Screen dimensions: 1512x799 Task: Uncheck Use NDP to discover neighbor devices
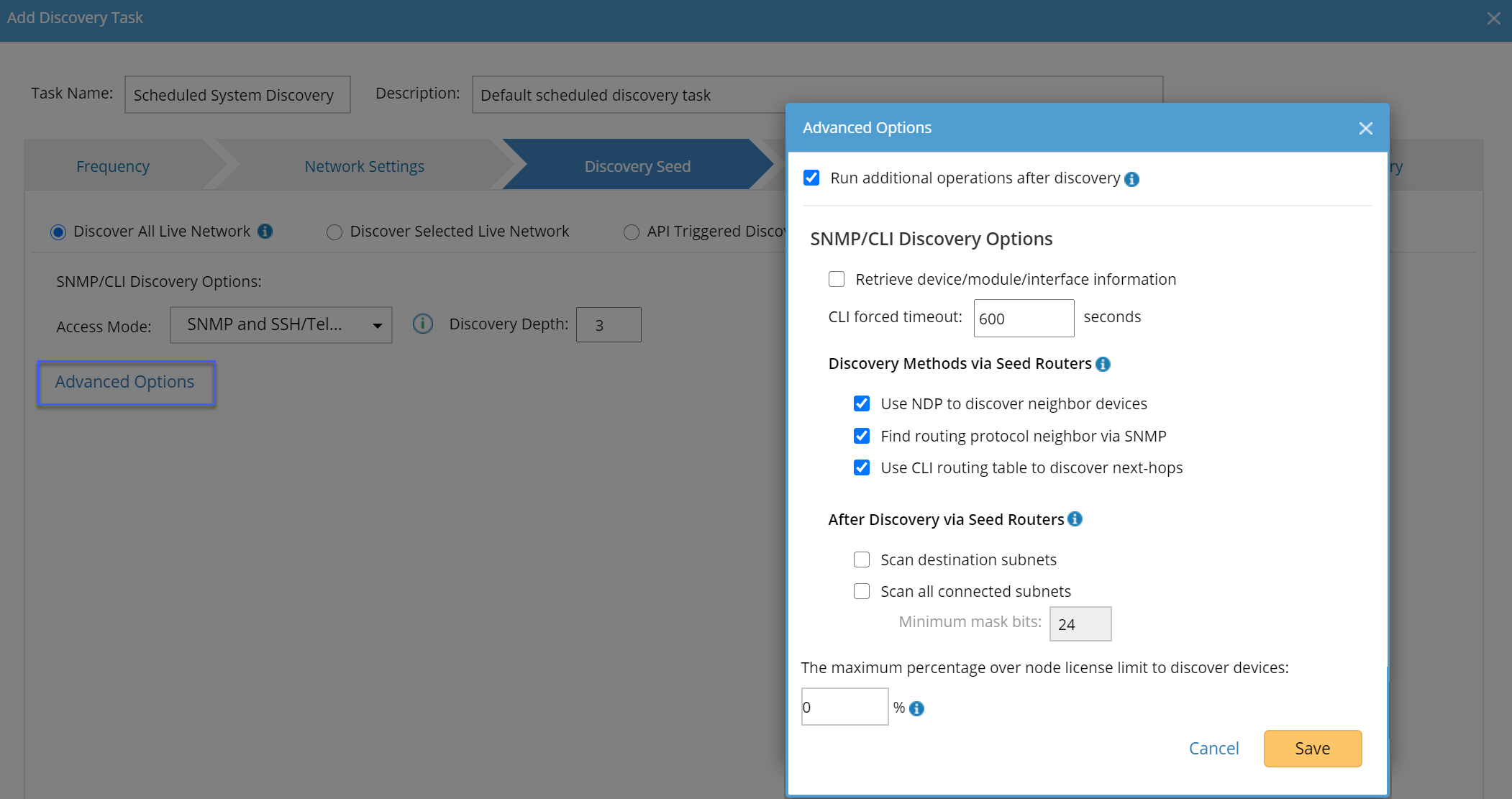point(862,403)
